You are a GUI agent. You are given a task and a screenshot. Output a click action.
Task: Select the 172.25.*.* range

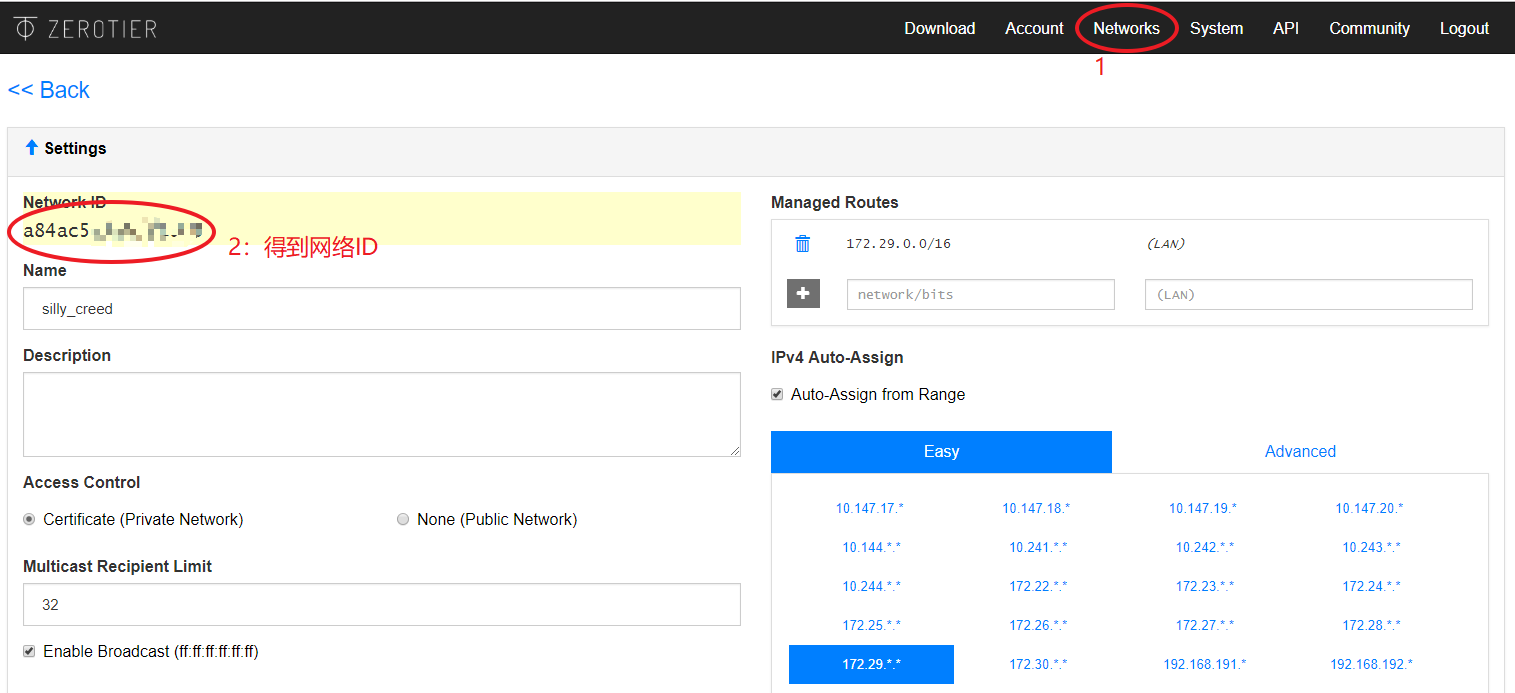click(871, 625)
